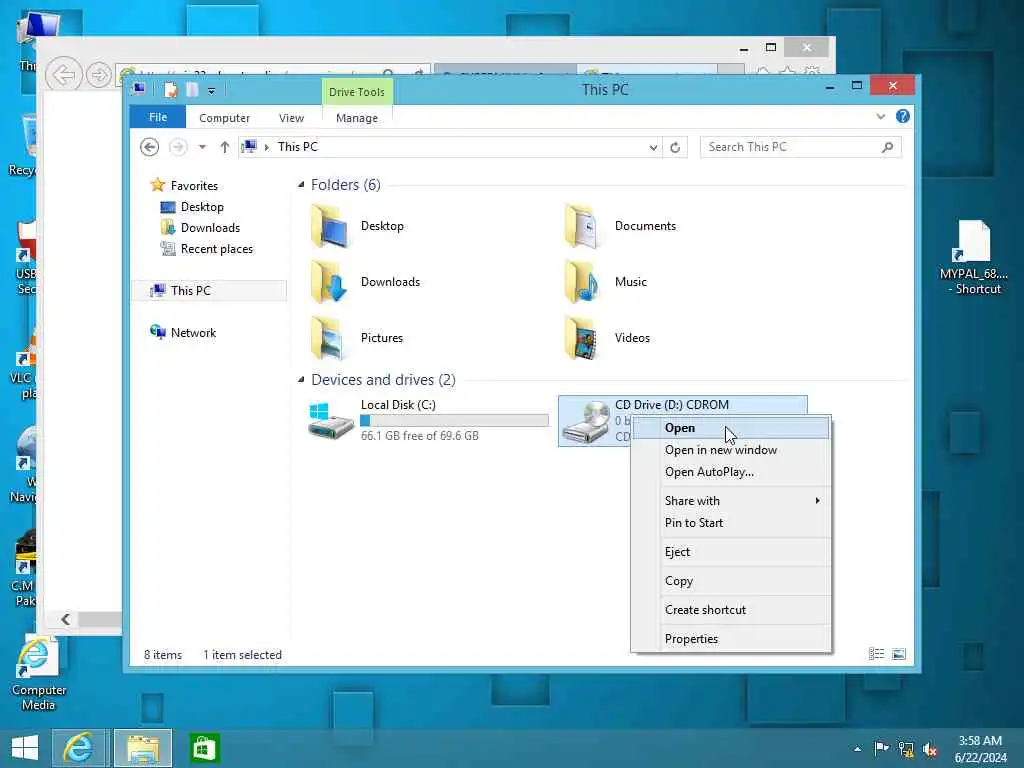Click the New folder quick access icon
The width and height of the screenshot is (1024, 768).
click(192, 90)
